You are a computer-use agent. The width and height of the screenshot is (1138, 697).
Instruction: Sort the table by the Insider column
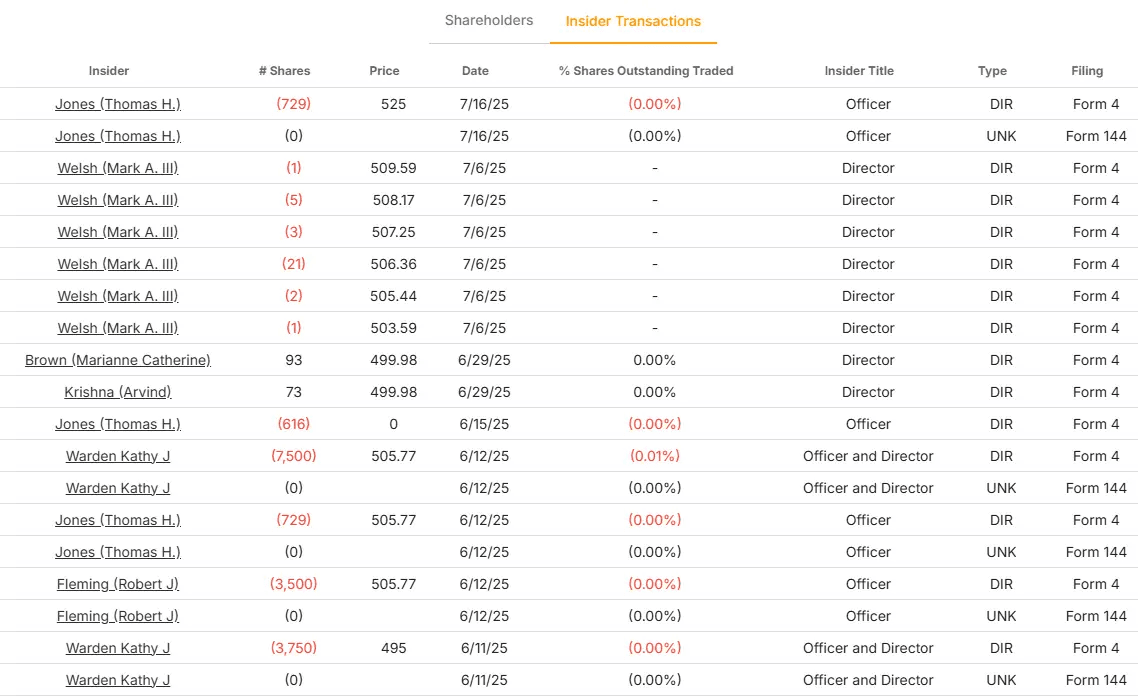click(x=108, y=71)
